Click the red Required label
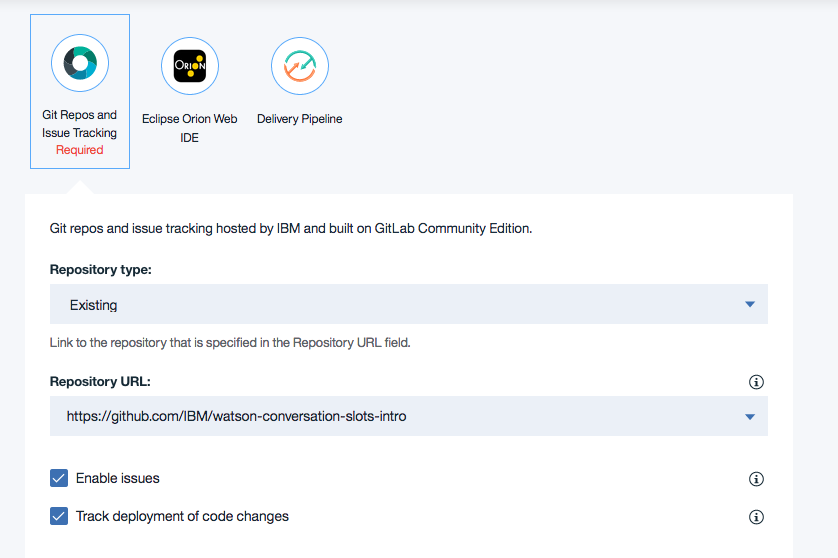The width and height of the screenshot is (838, 558). pos(80,150)
